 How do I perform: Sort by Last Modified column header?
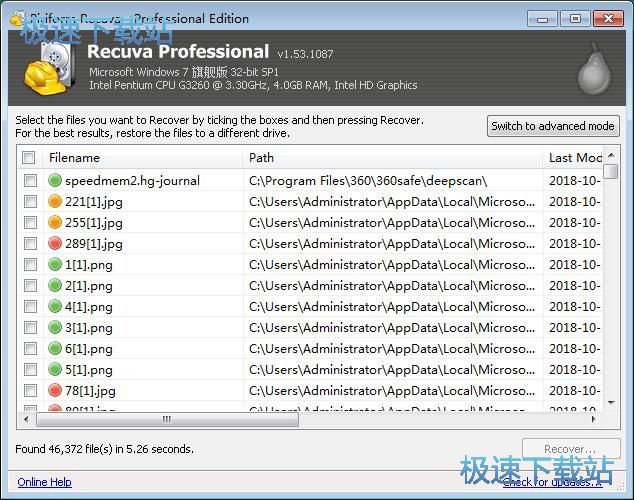(573, 157)
